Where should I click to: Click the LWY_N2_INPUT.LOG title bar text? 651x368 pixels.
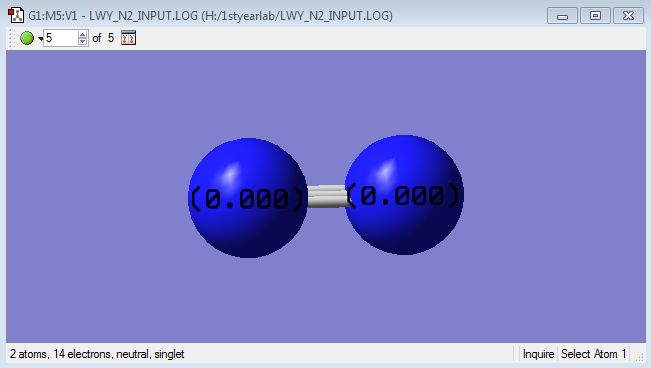(143, 16)
